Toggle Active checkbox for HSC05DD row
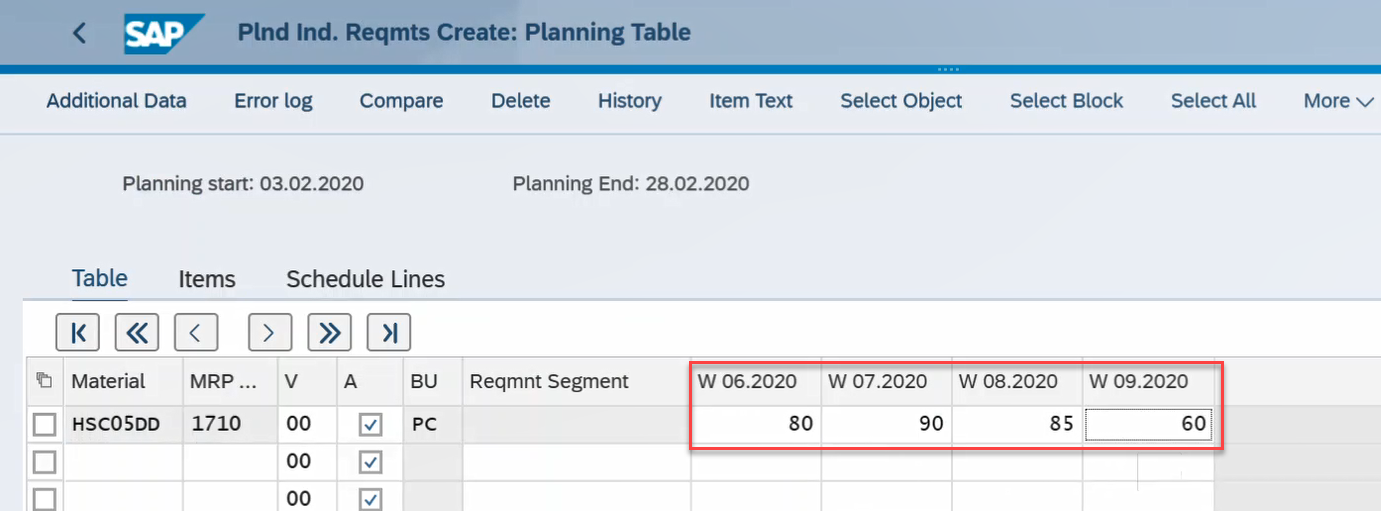Image resolution: width=1381 pixels, height=511 pixels. [370, 425]
